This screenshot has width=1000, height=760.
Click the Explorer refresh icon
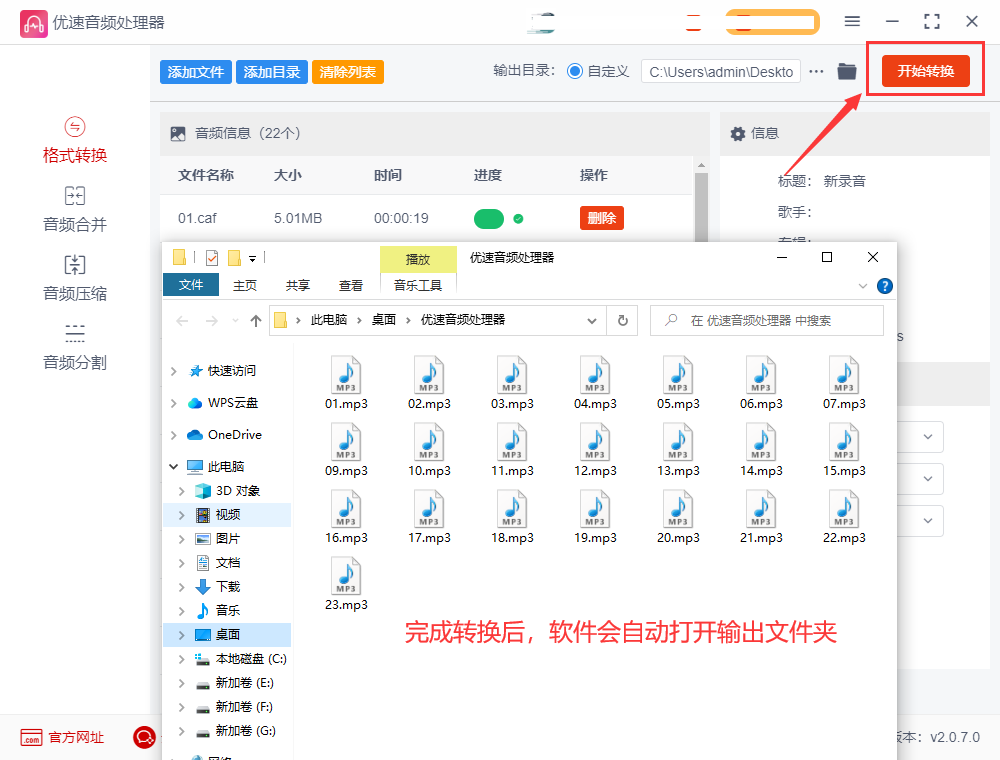(622, 320)
